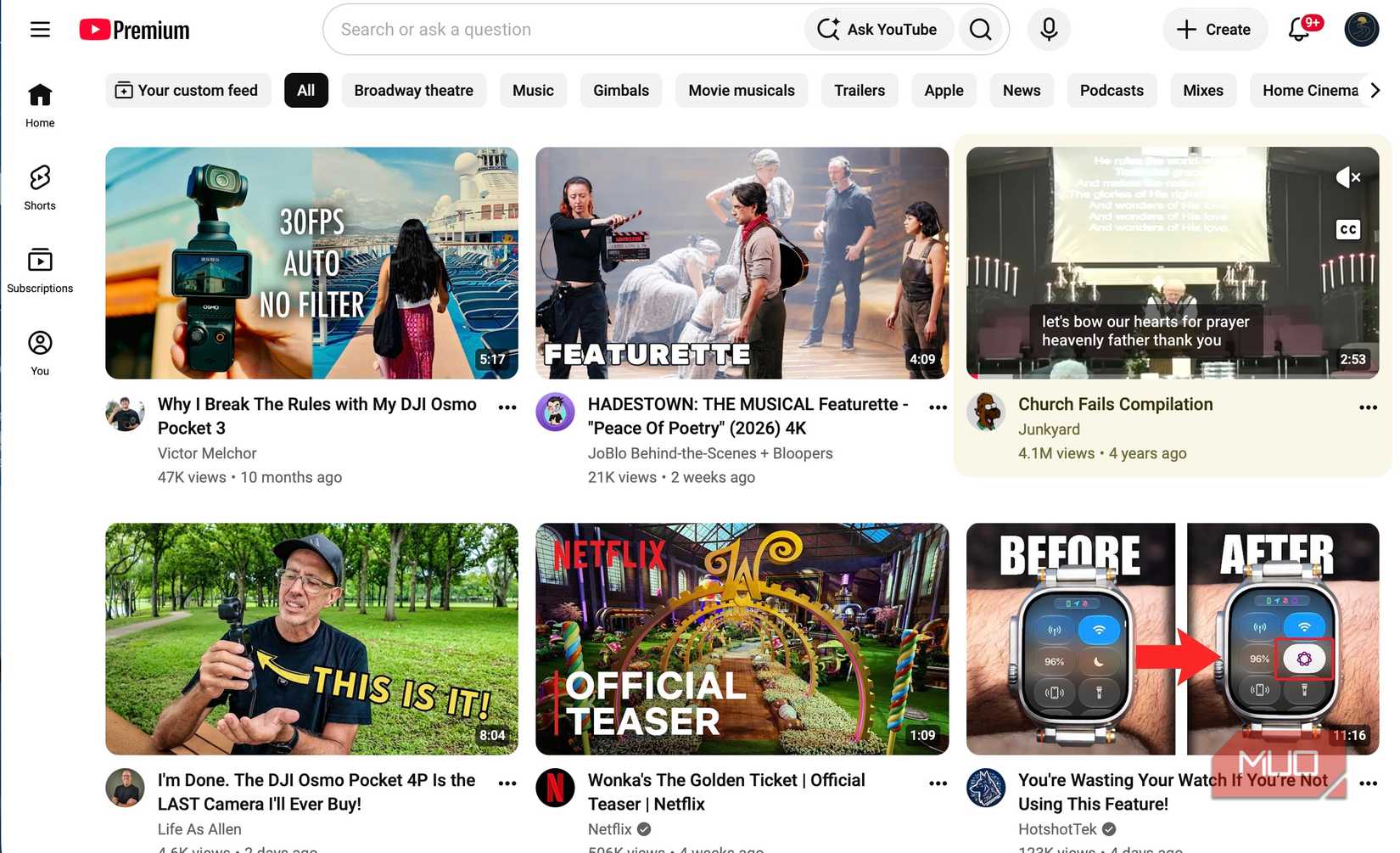Open Your custom feed

188,90
